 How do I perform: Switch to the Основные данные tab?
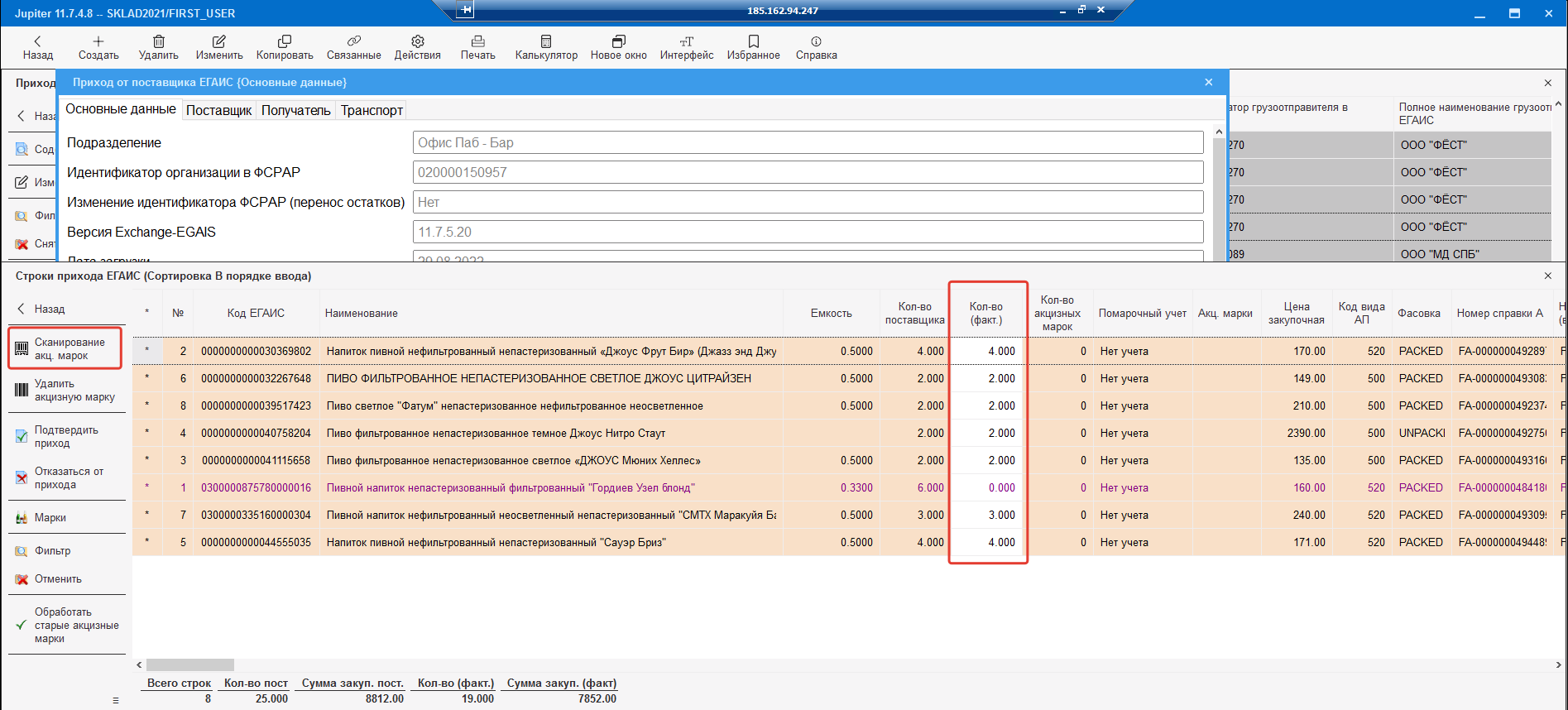(121, 109)
